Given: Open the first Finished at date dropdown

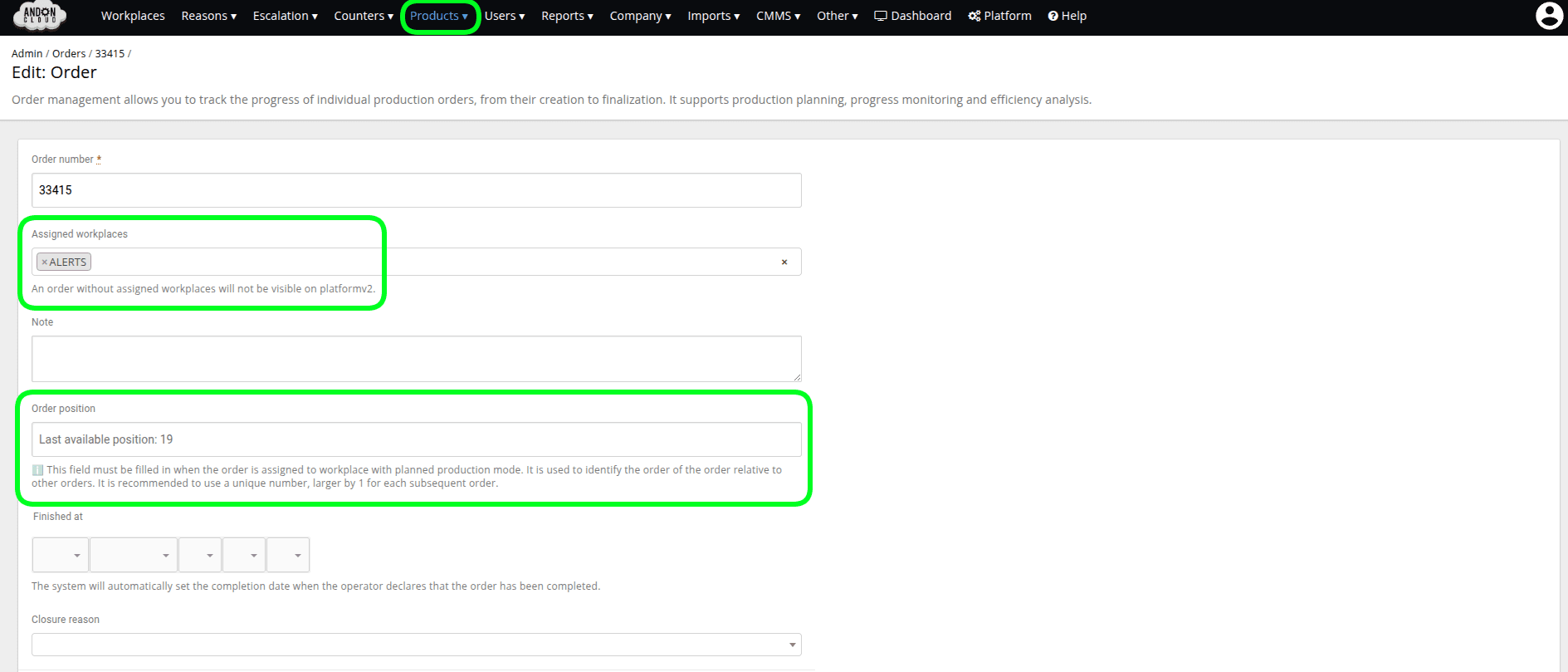Looking at the screenshot, I should coord(60,555).
